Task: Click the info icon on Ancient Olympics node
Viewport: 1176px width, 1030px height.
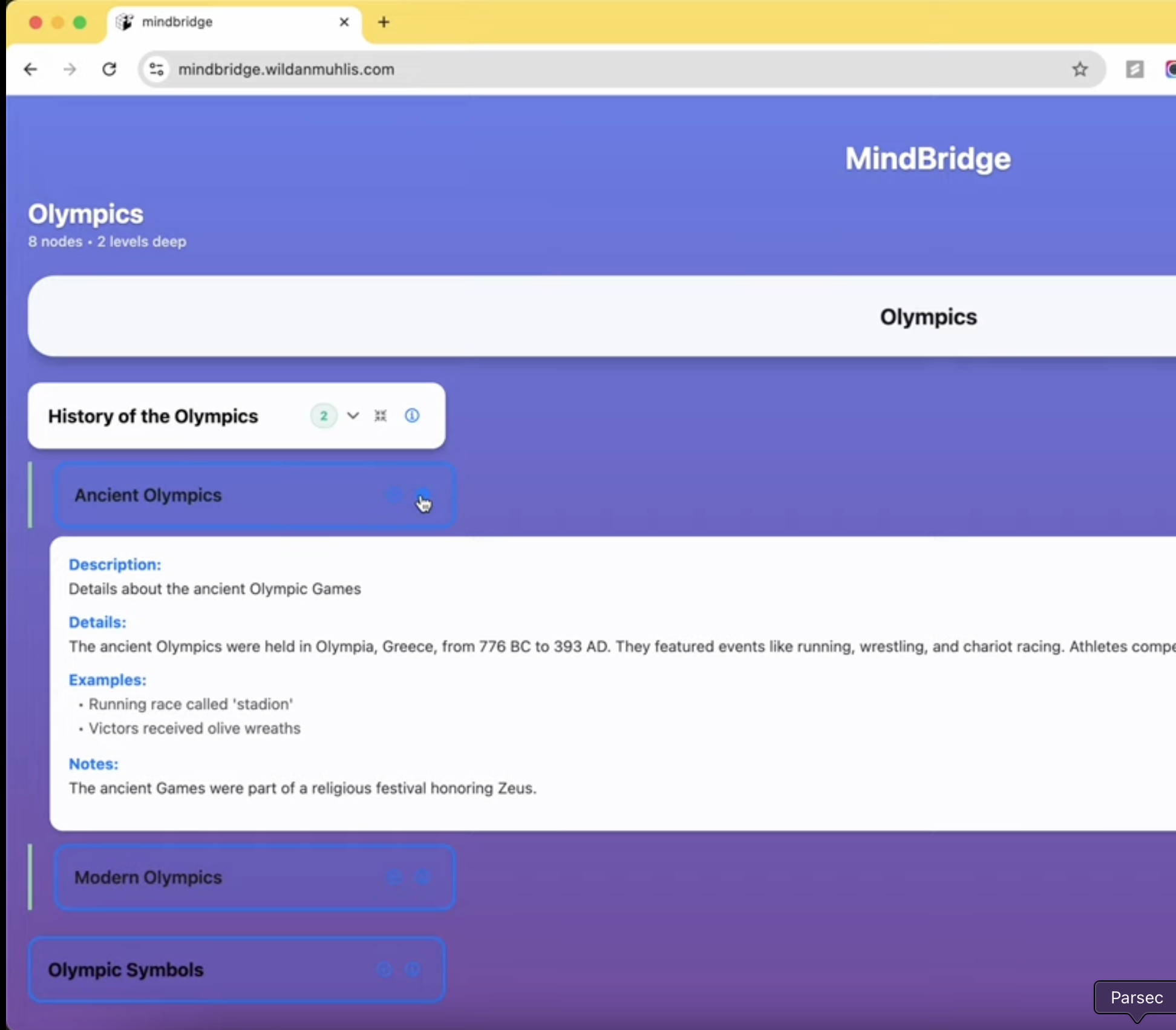Action: tap(422, 495)
